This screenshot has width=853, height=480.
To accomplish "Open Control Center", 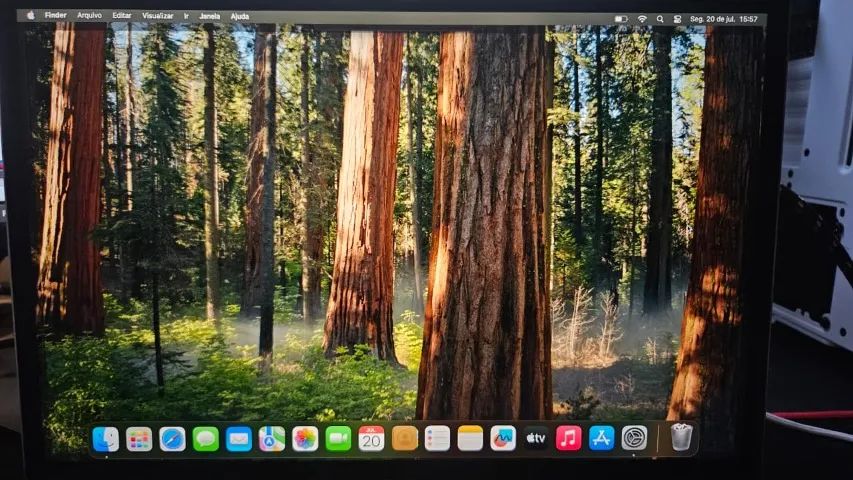I will tap(677, 19).
